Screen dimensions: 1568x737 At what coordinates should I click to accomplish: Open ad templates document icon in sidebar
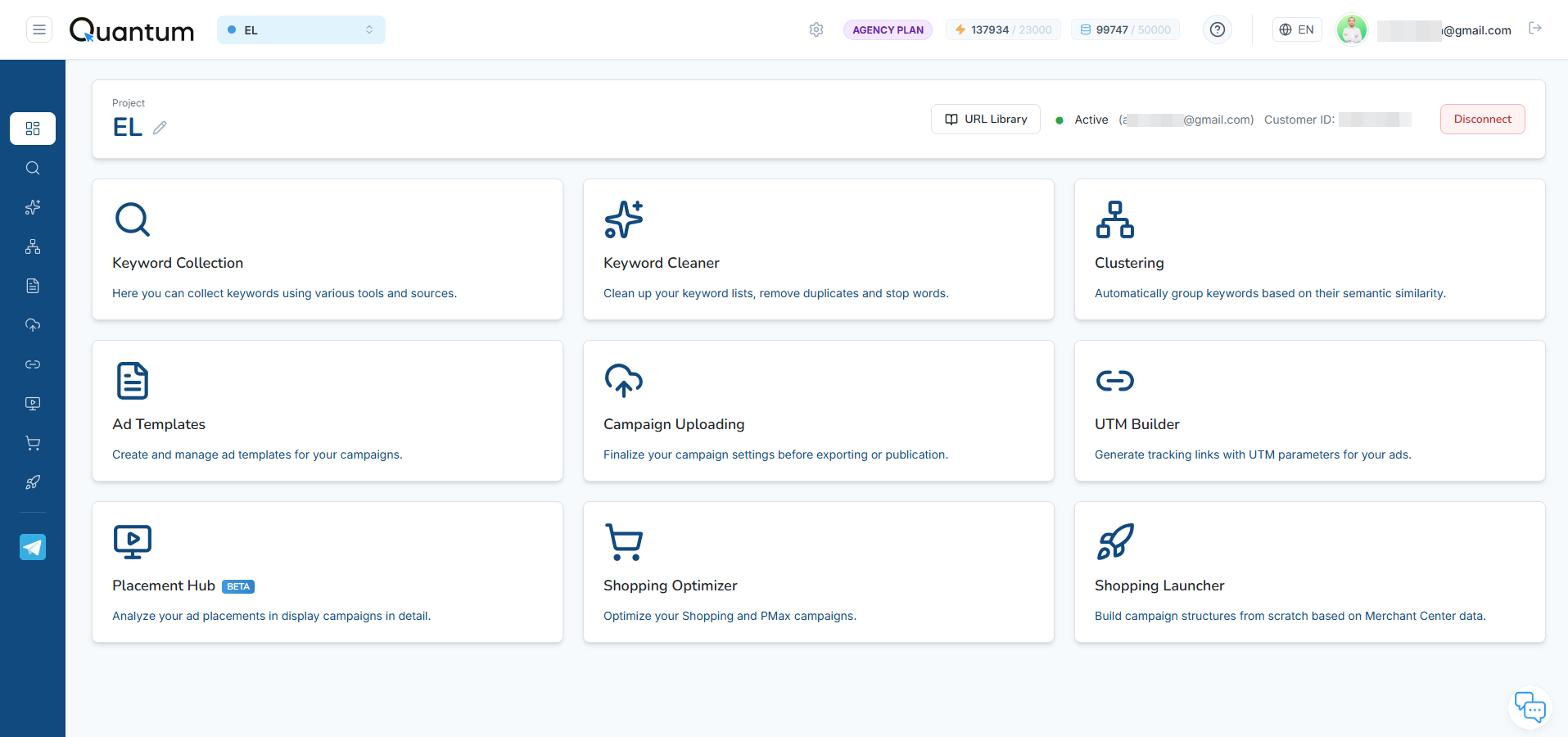(x=33, y=286)
